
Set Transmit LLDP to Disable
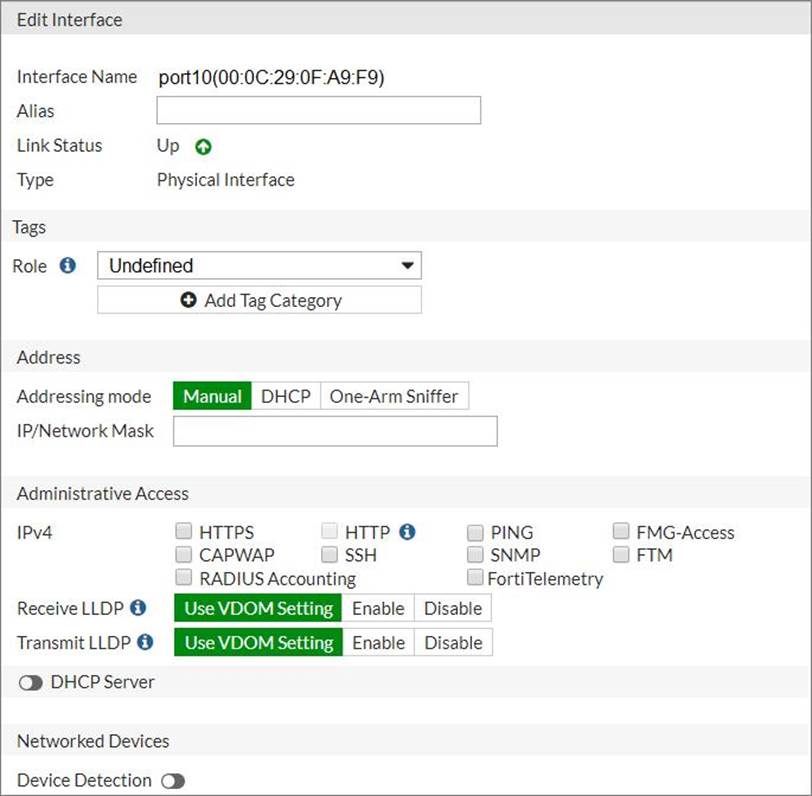click(x=453, y=642)
